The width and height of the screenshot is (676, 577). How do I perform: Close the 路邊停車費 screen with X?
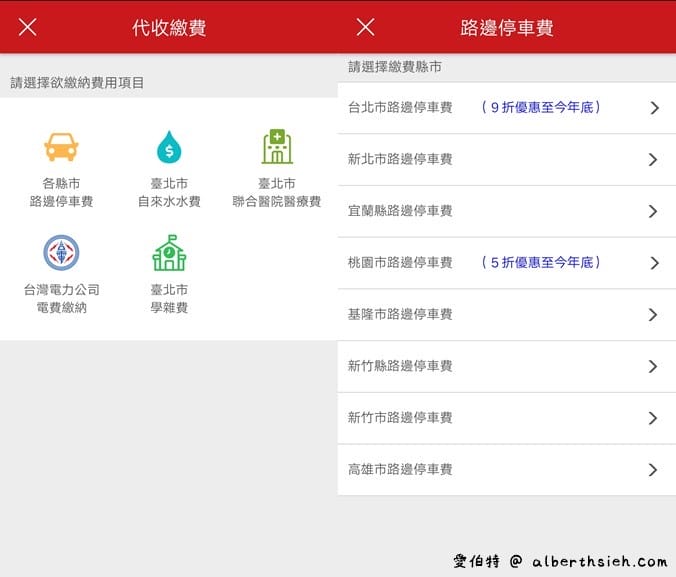[366, 28]
